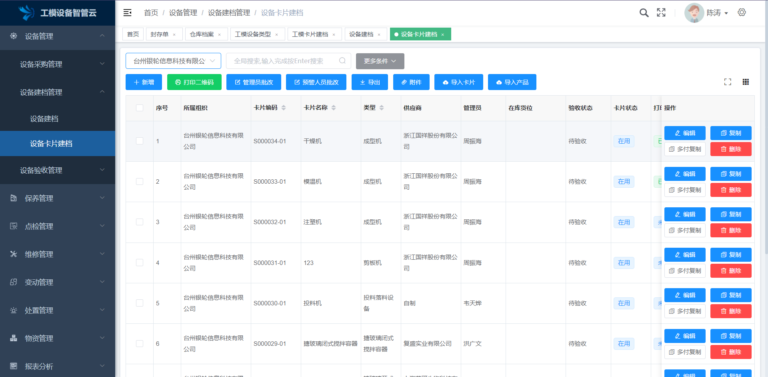Tick the select-all checkbox in table header
This screenshot has height=377, width=768.
coord(140,108)
